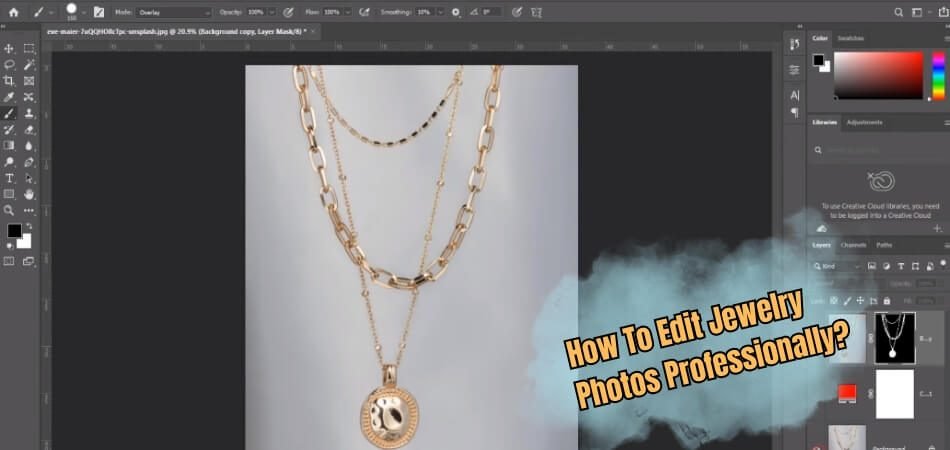Open the Edit Toolbar three-dots menu
Viewport: 950px width, 450px height.
tap(28, 210)
